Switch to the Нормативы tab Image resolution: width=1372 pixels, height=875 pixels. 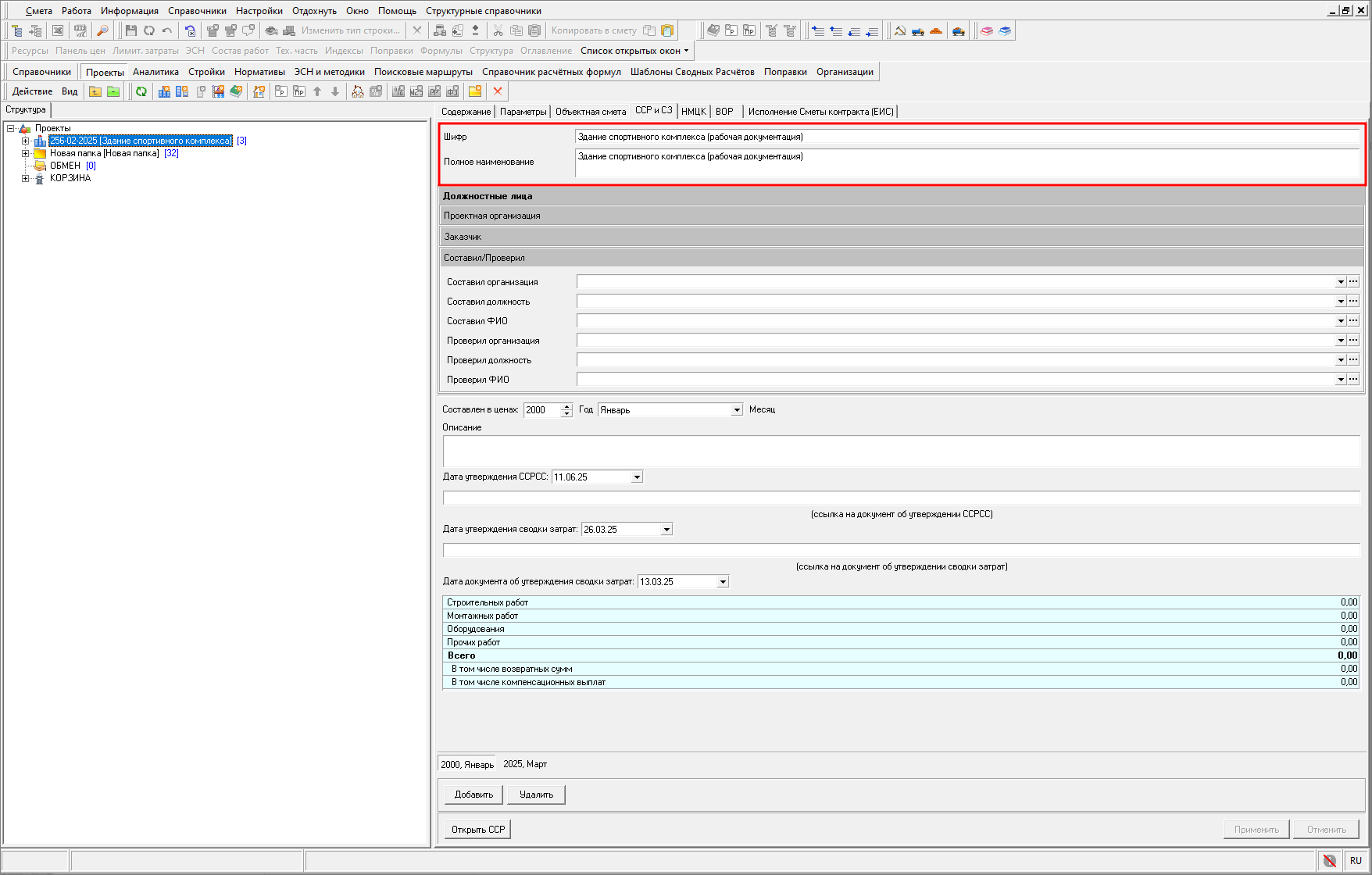tap(259, 72)
